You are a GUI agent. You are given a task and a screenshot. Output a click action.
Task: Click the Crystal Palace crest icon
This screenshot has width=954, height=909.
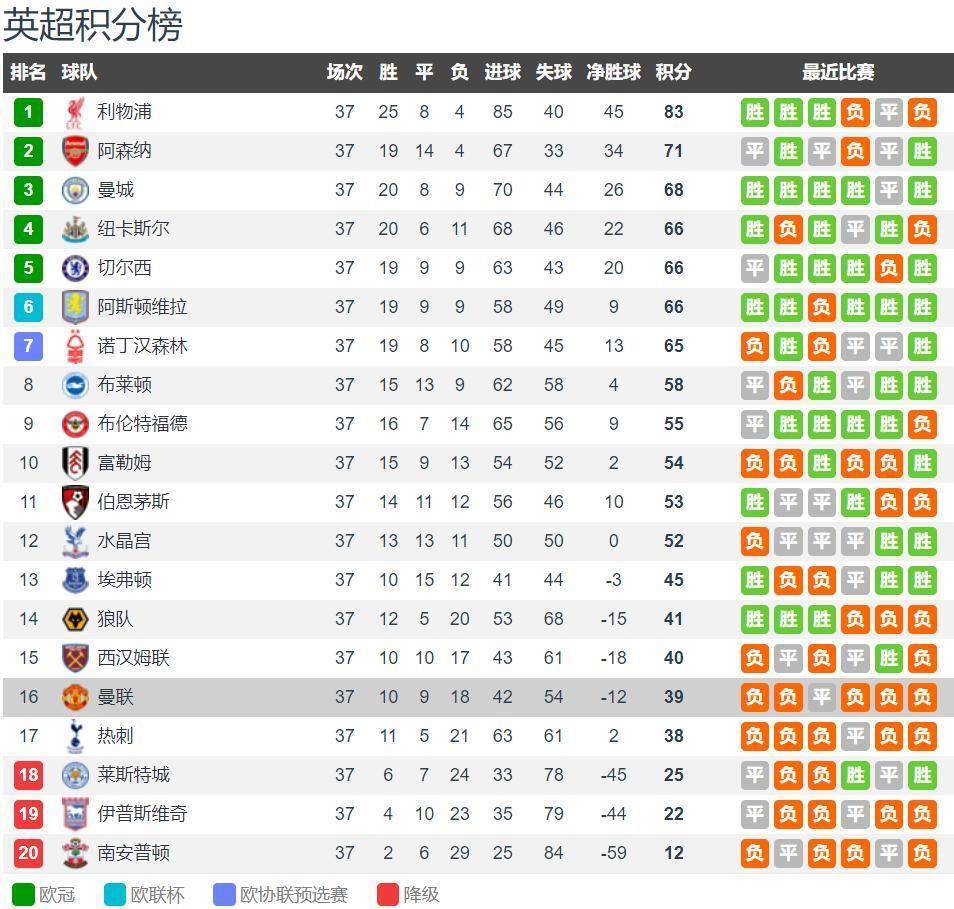click(x=75, y=541)
